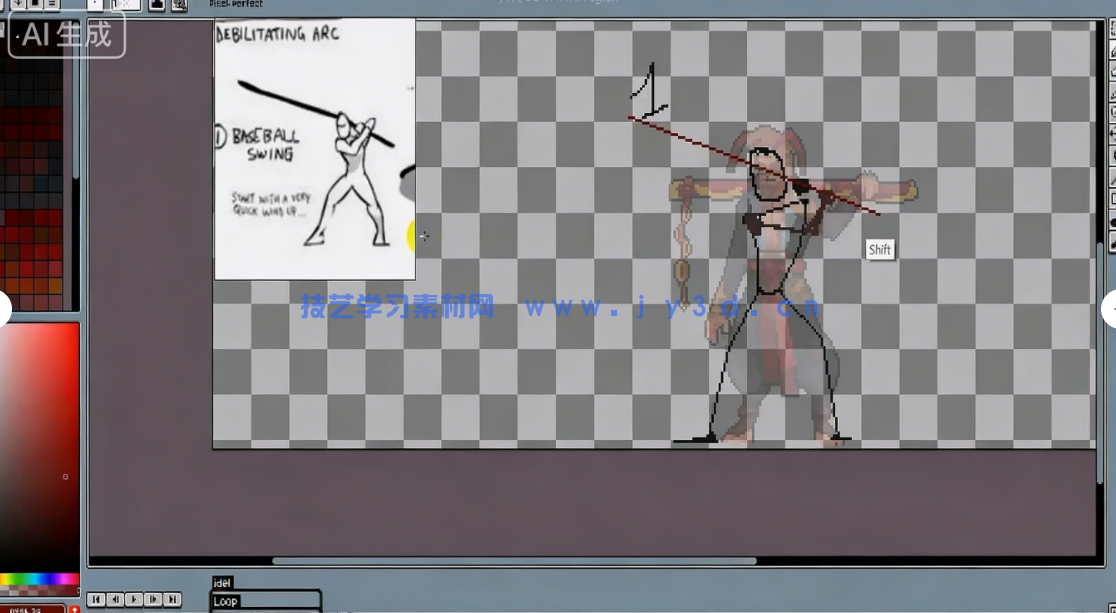The height and width of the screenshot is (613, 1116).
Task: Open the ink type selector icon
Action: [157, 4]
